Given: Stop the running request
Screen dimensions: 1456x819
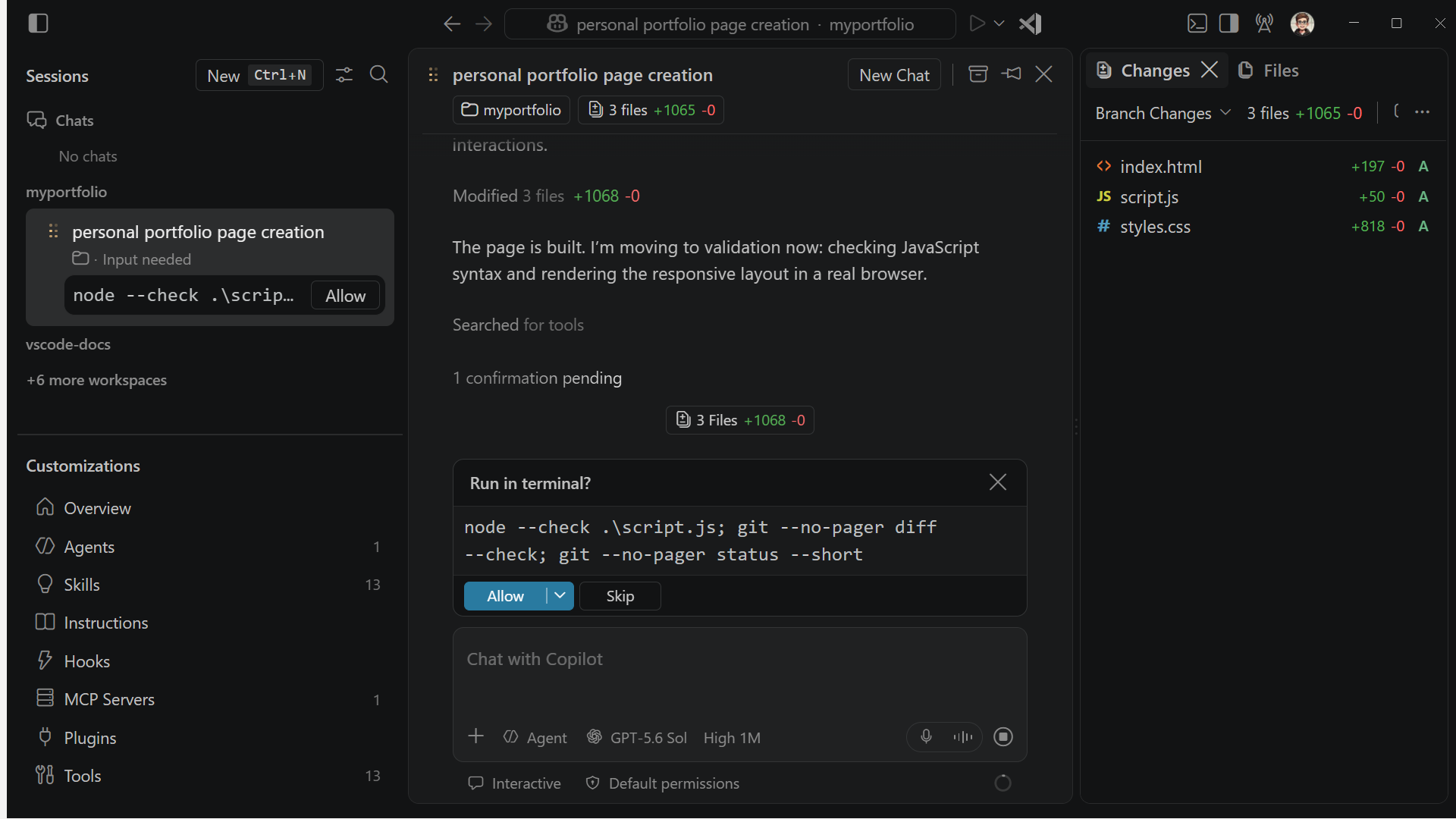Looking at the screenshot, I should coord(1003,736).
